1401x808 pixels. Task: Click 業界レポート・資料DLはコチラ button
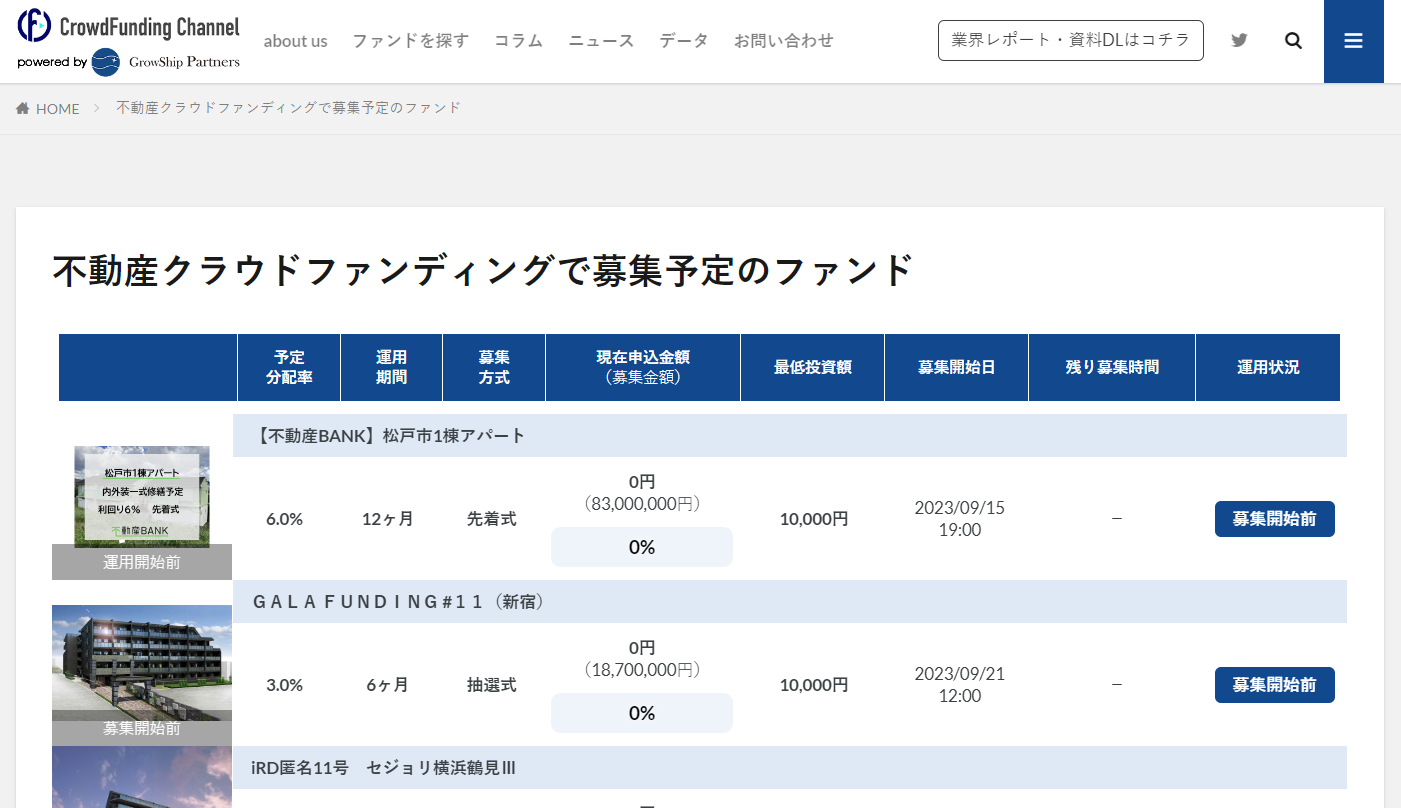[x=1070, y=40]
